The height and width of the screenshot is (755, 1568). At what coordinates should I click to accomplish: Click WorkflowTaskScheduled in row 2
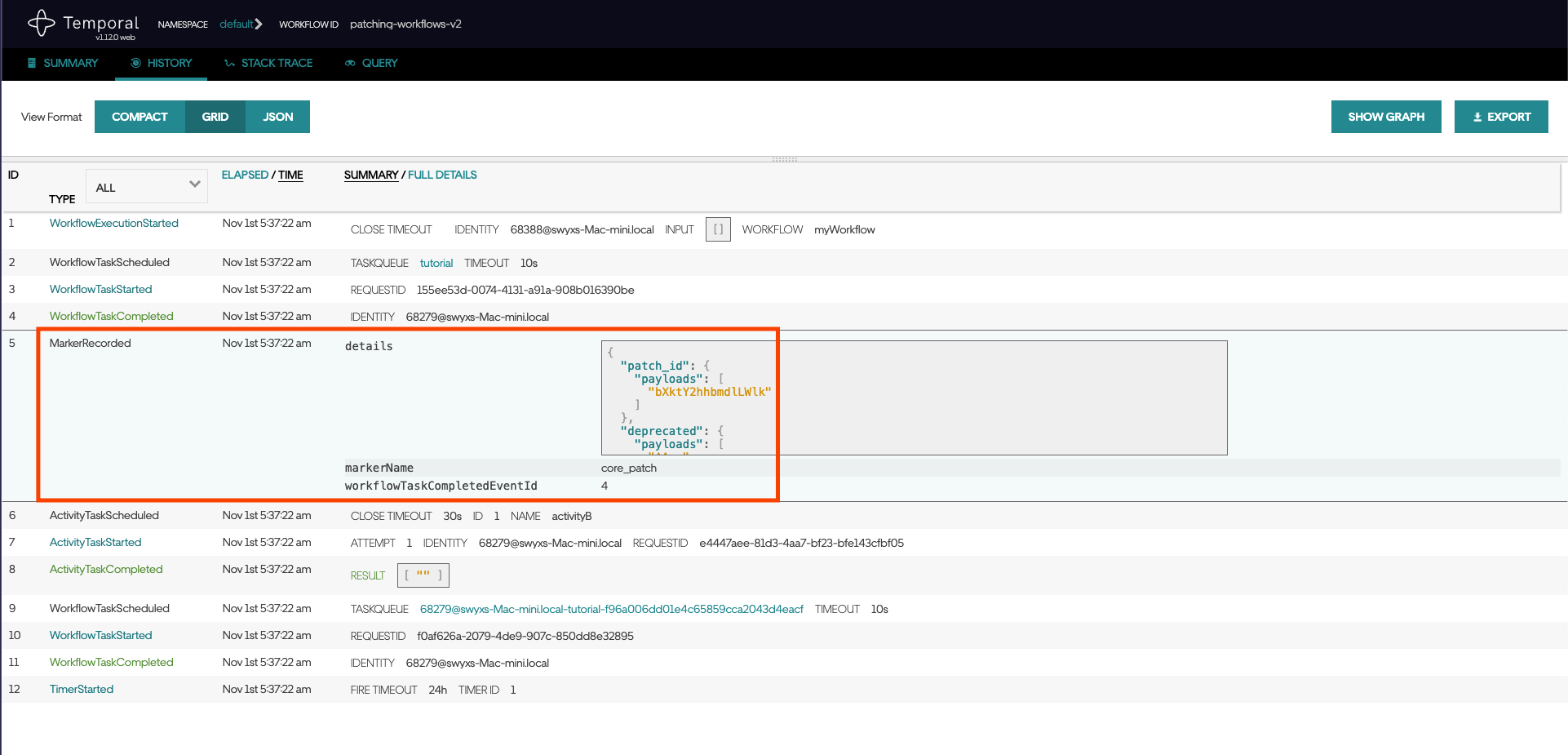109,262
